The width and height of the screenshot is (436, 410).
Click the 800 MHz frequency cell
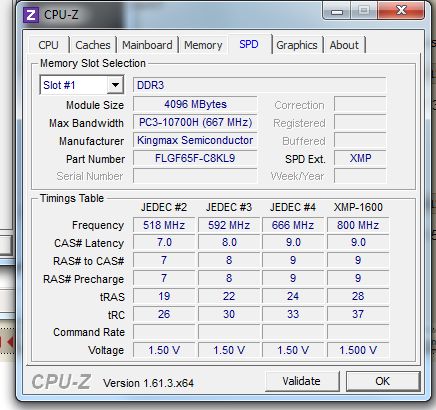(358, 225)
